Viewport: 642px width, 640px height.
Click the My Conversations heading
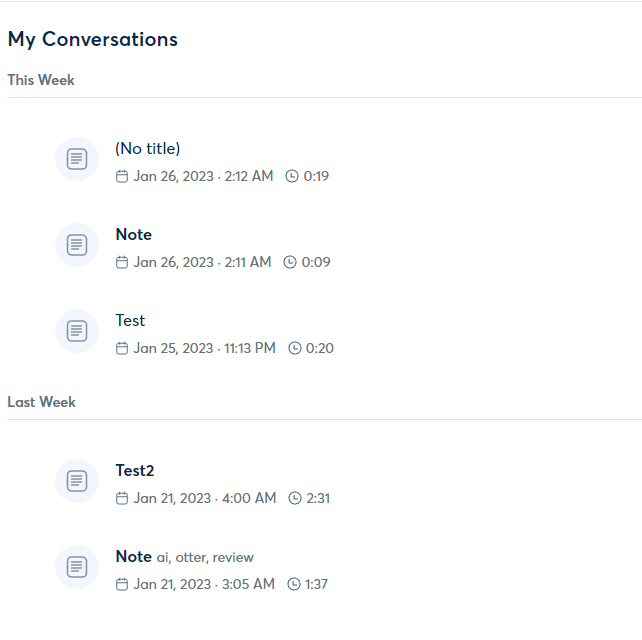(93, 40)
